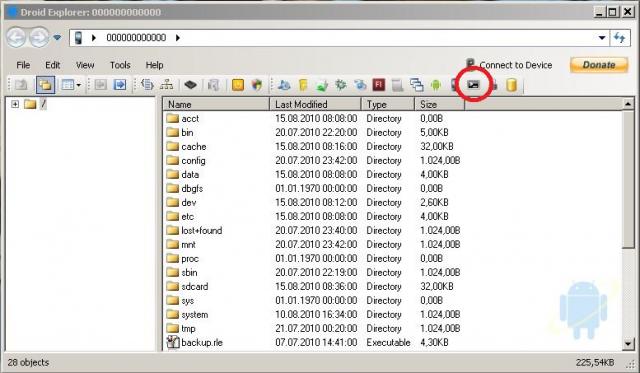Toggle the folders pane toolbar button
Screen dimensions: 640x373
[45, 85]
